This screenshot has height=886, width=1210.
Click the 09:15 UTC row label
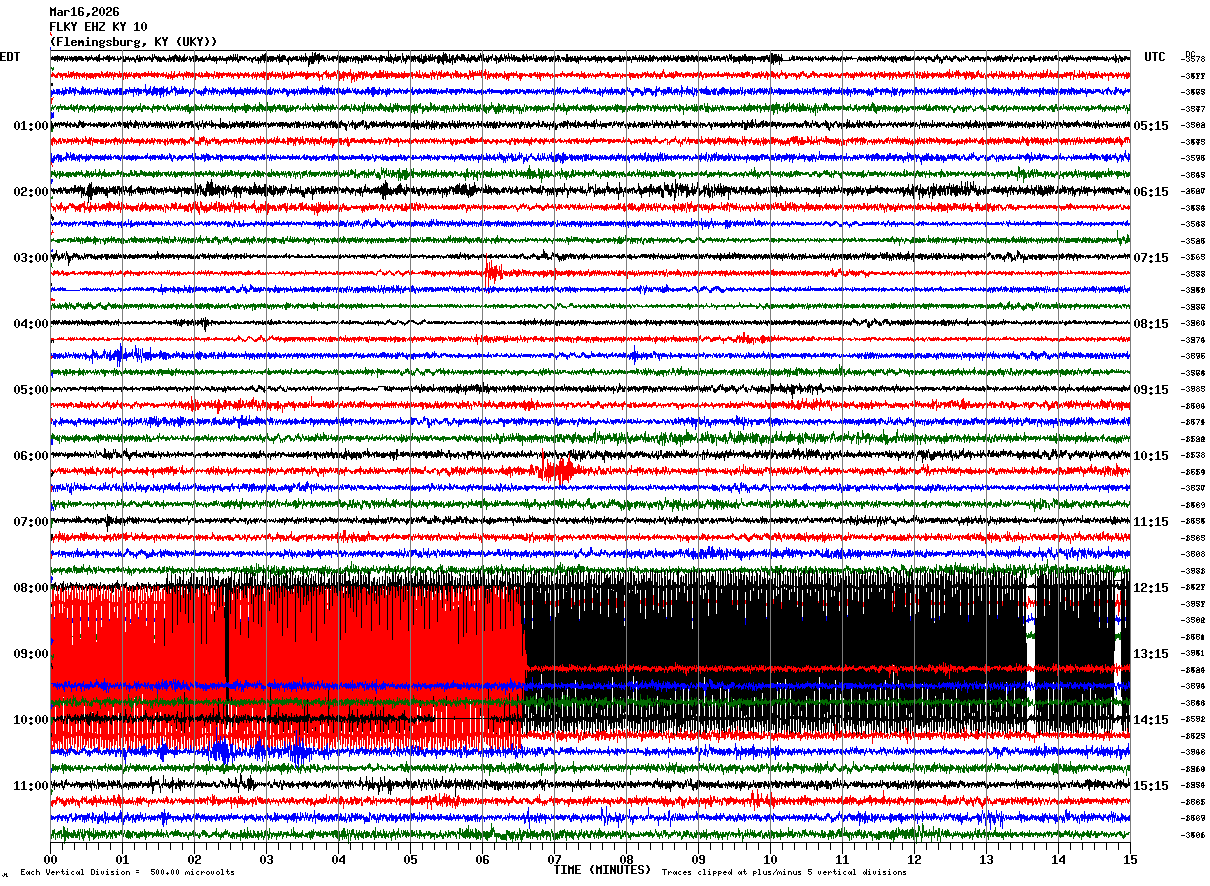click(x=1151, y=390)
